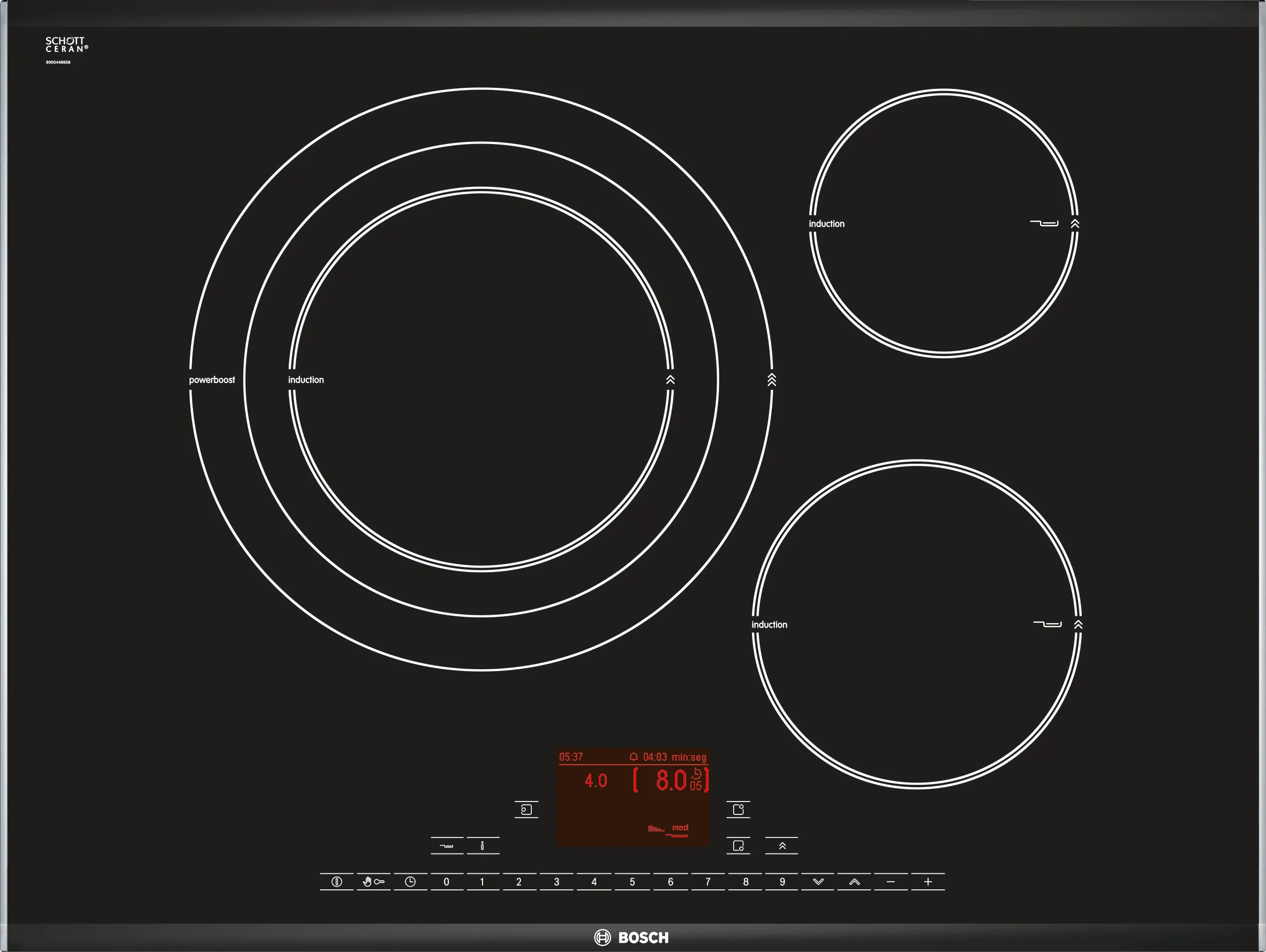This screenshot has height=952, width=1266.
Task: Tap the info 'i' touch key
Action: pos(483,845)
